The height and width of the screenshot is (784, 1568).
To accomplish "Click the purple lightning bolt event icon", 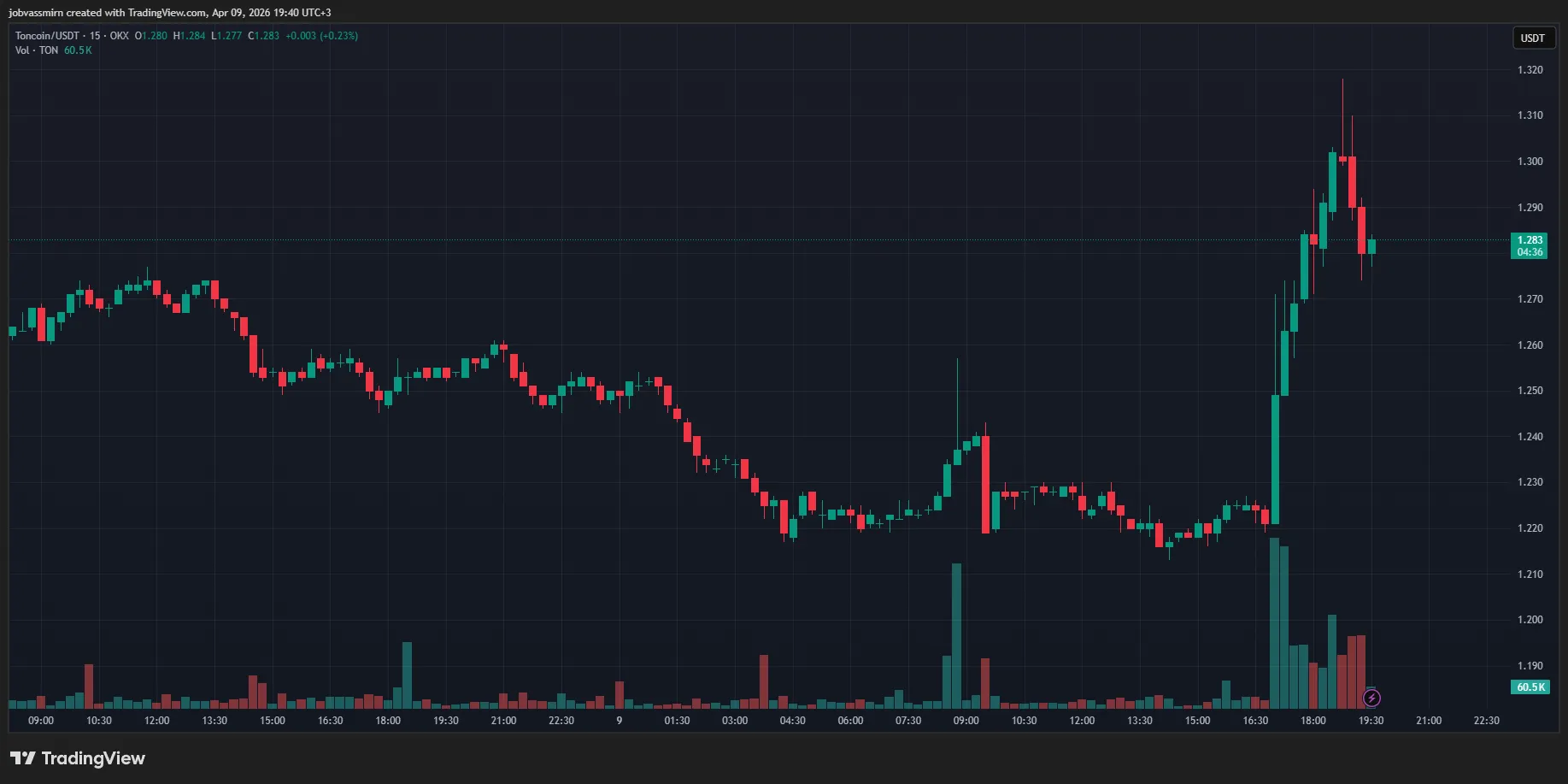I will [1371, 699].
